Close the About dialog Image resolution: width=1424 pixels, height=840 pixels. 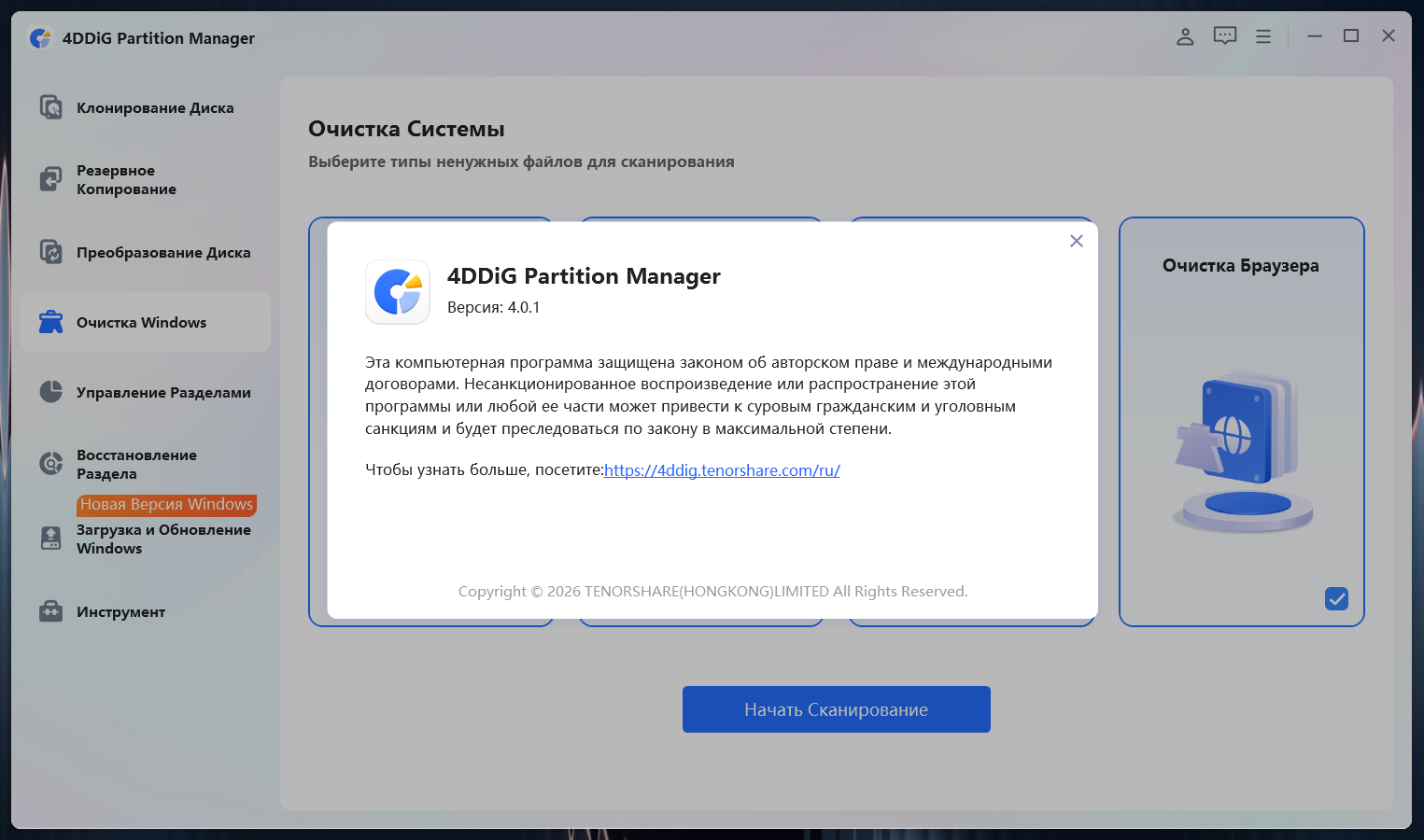1077,241
